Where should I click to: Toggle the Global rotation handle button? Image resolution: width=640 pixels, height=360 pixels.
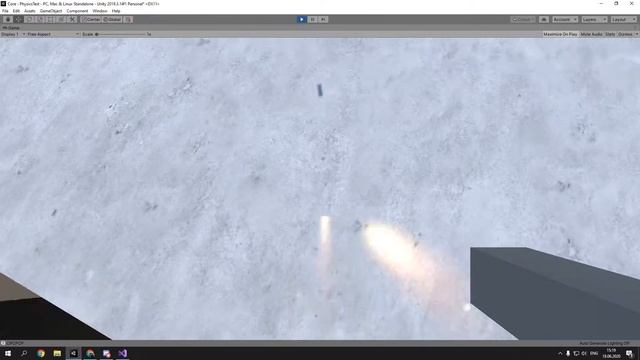112,19
